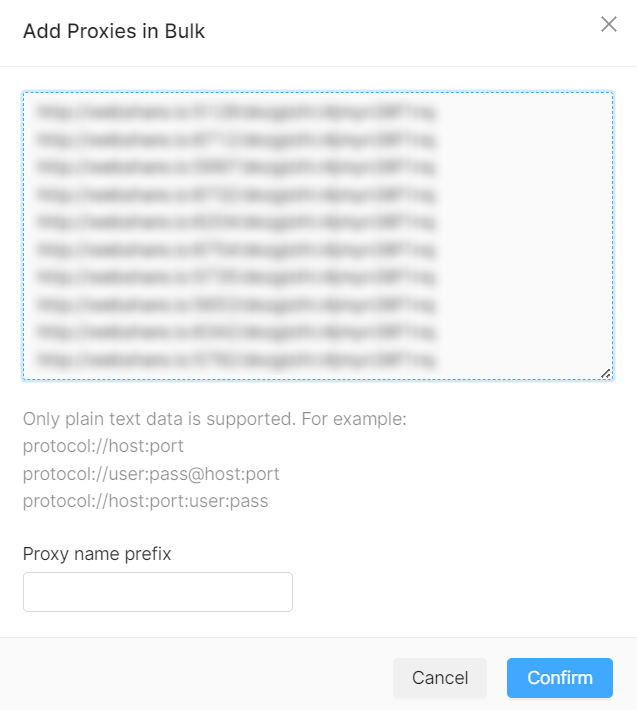Image resolution: width=637 pixels, height=710 pixels.
Task: Place cursor in third blurred proxy line
Action: pos(236,167)
